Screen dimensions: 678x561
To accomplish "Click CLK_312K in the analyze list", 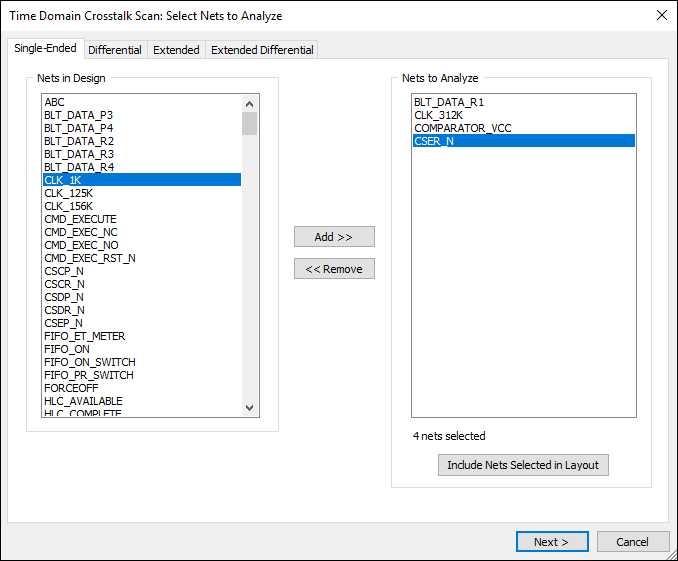I will (x=438, y=115).
